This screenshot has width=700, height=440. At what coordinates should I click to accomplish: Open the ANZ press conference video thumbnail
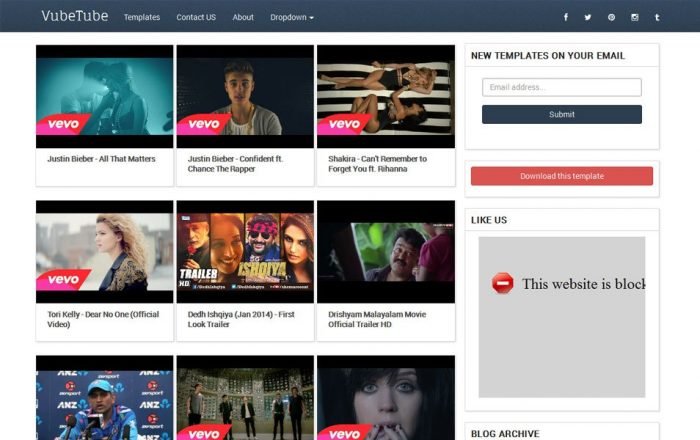coord(104,398)
